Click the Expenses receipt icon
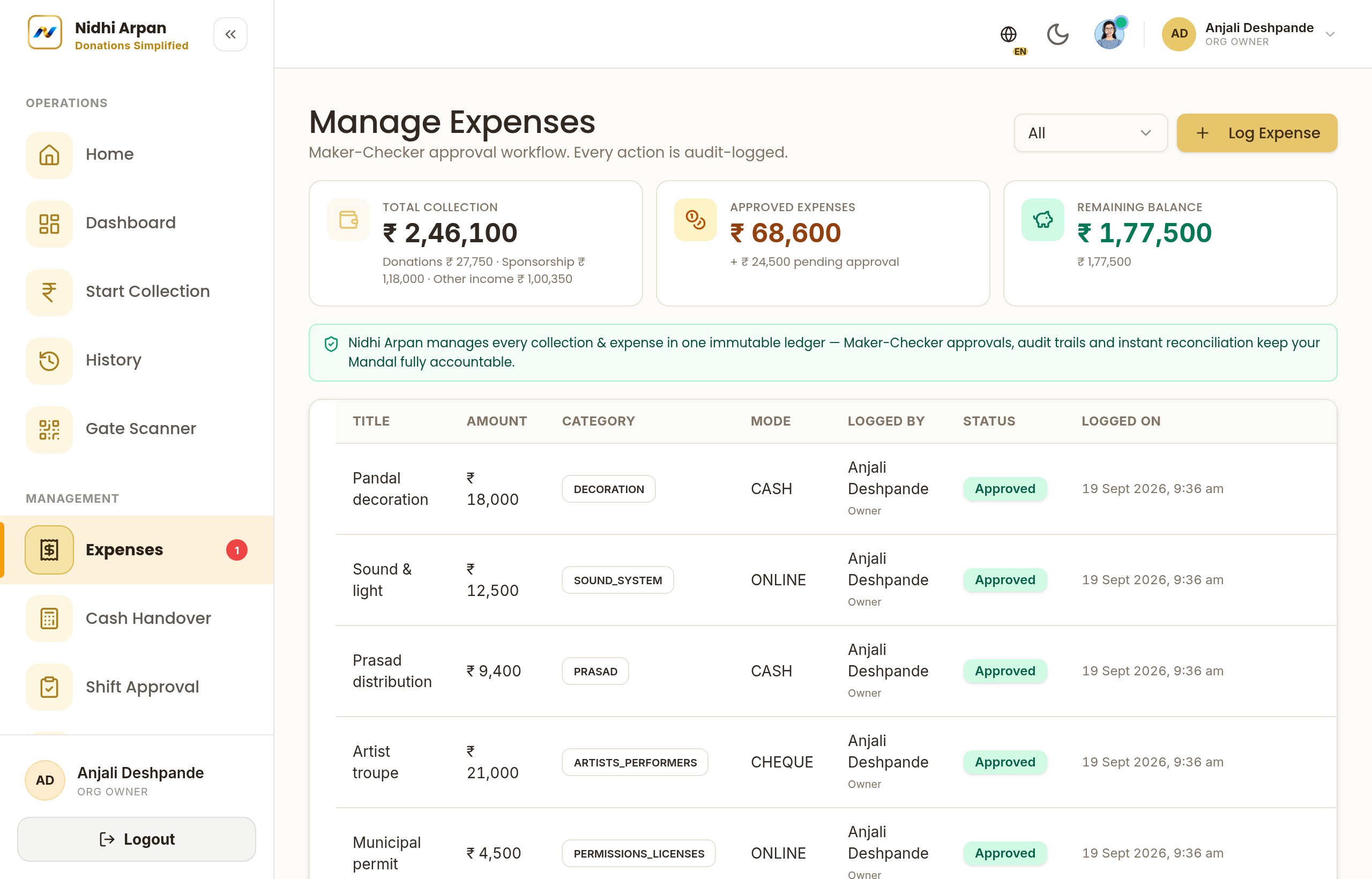The width and height of the screenshot is (1372, 879). click(49, 550)
